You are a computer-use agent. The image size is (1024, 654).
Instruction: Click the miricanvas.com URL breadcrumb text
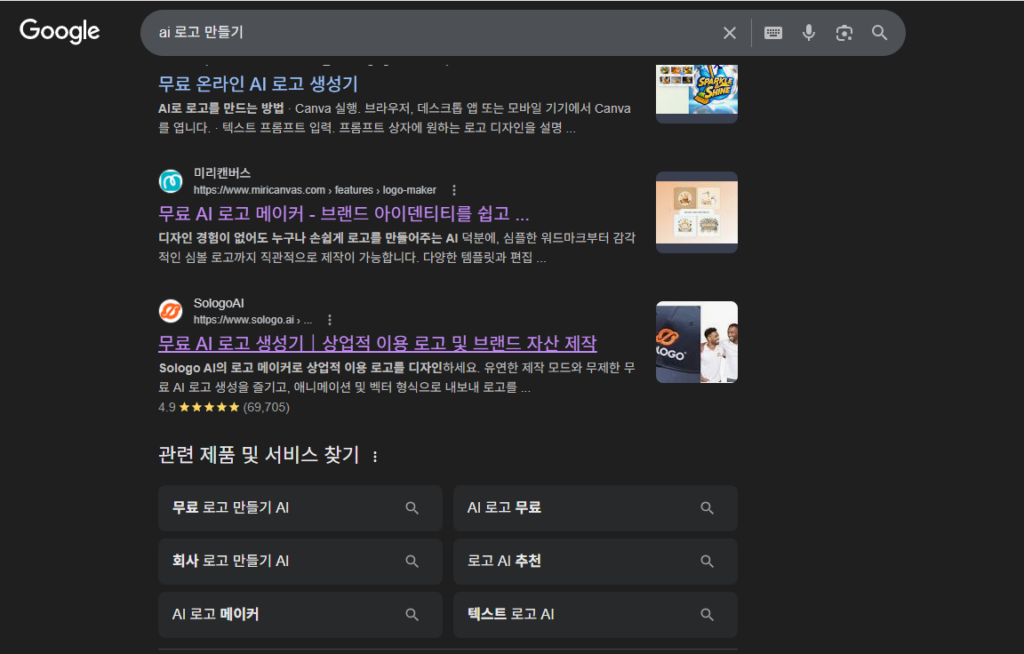coord(315,190)
